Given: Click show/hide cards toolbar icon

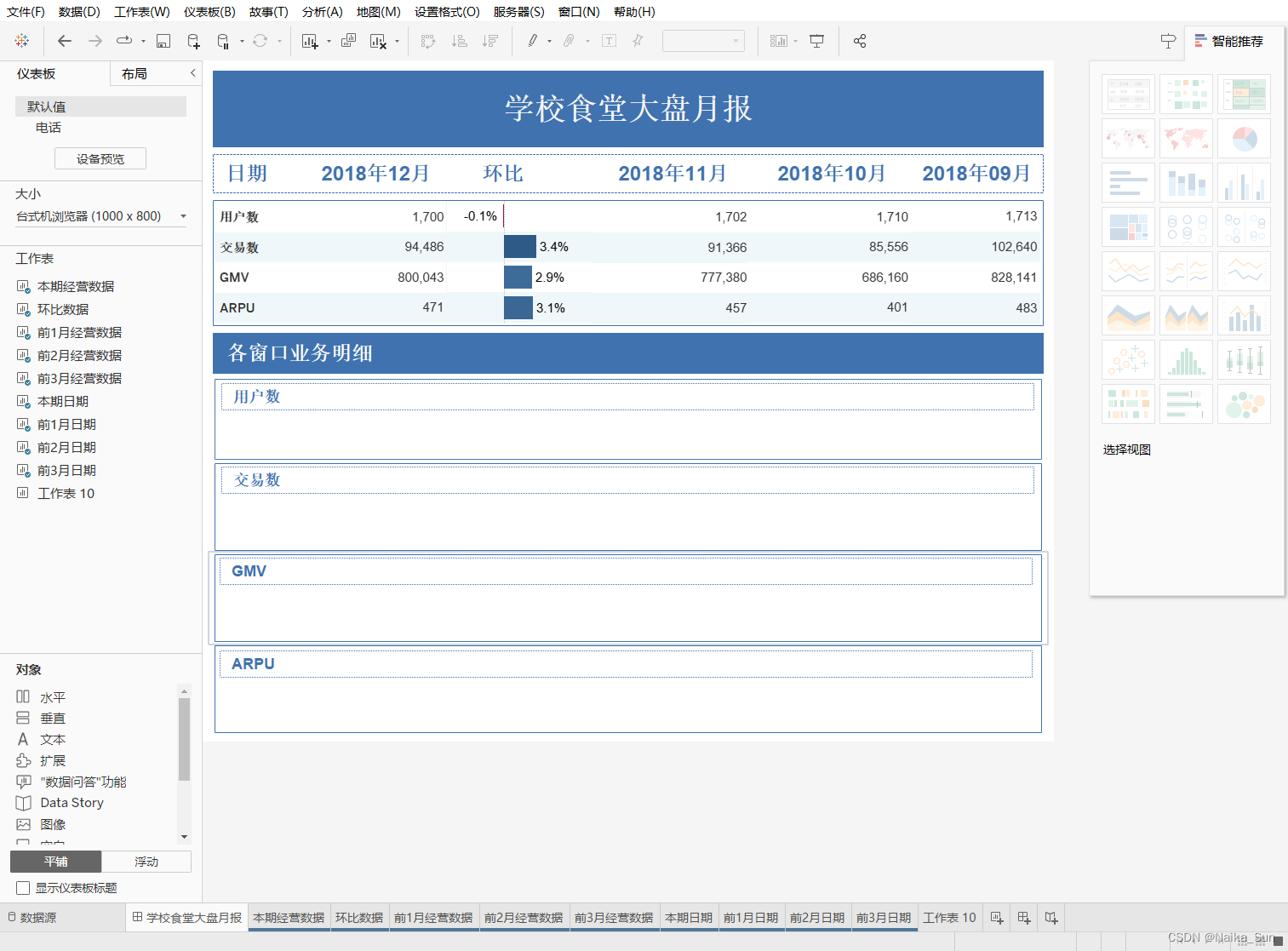Looking at the screenshot, I should pyautogui.click(x=779, y=41).
